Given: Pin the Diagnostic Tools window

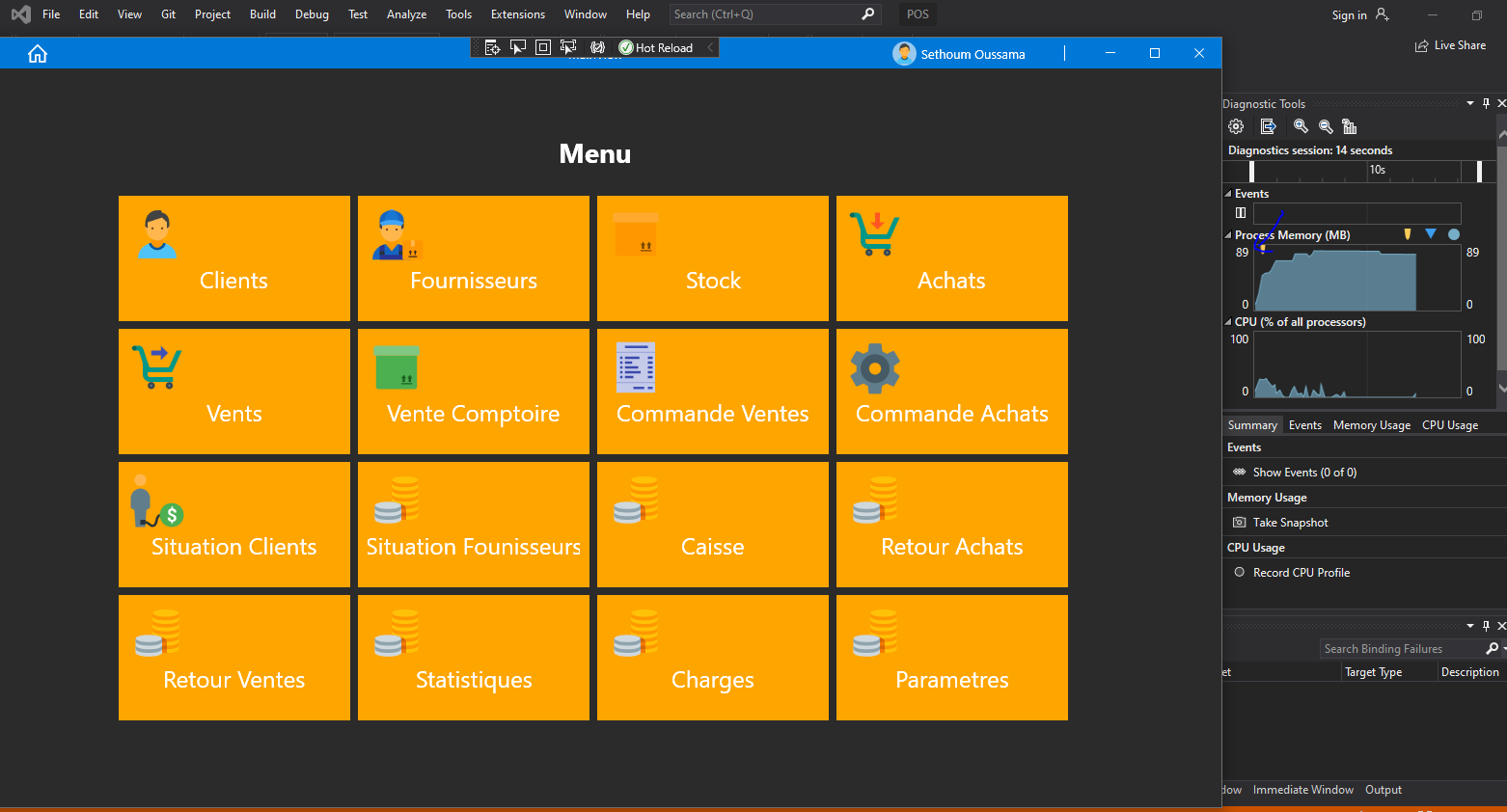Looking at the screenshot, I should [1486, 103].
